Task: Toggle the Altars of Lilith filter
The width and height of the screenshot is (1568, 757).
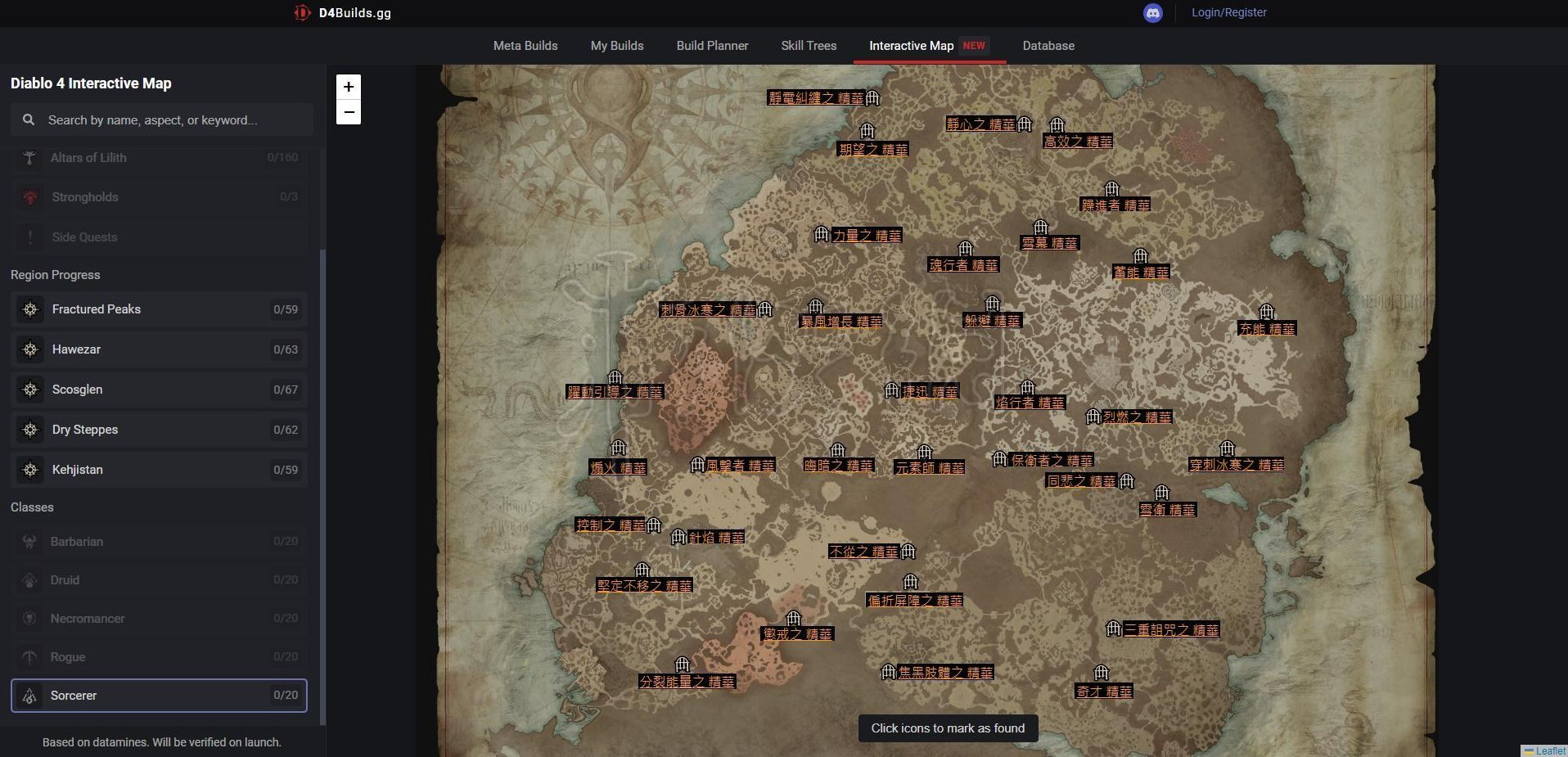Action: click(x=159, y=158)
